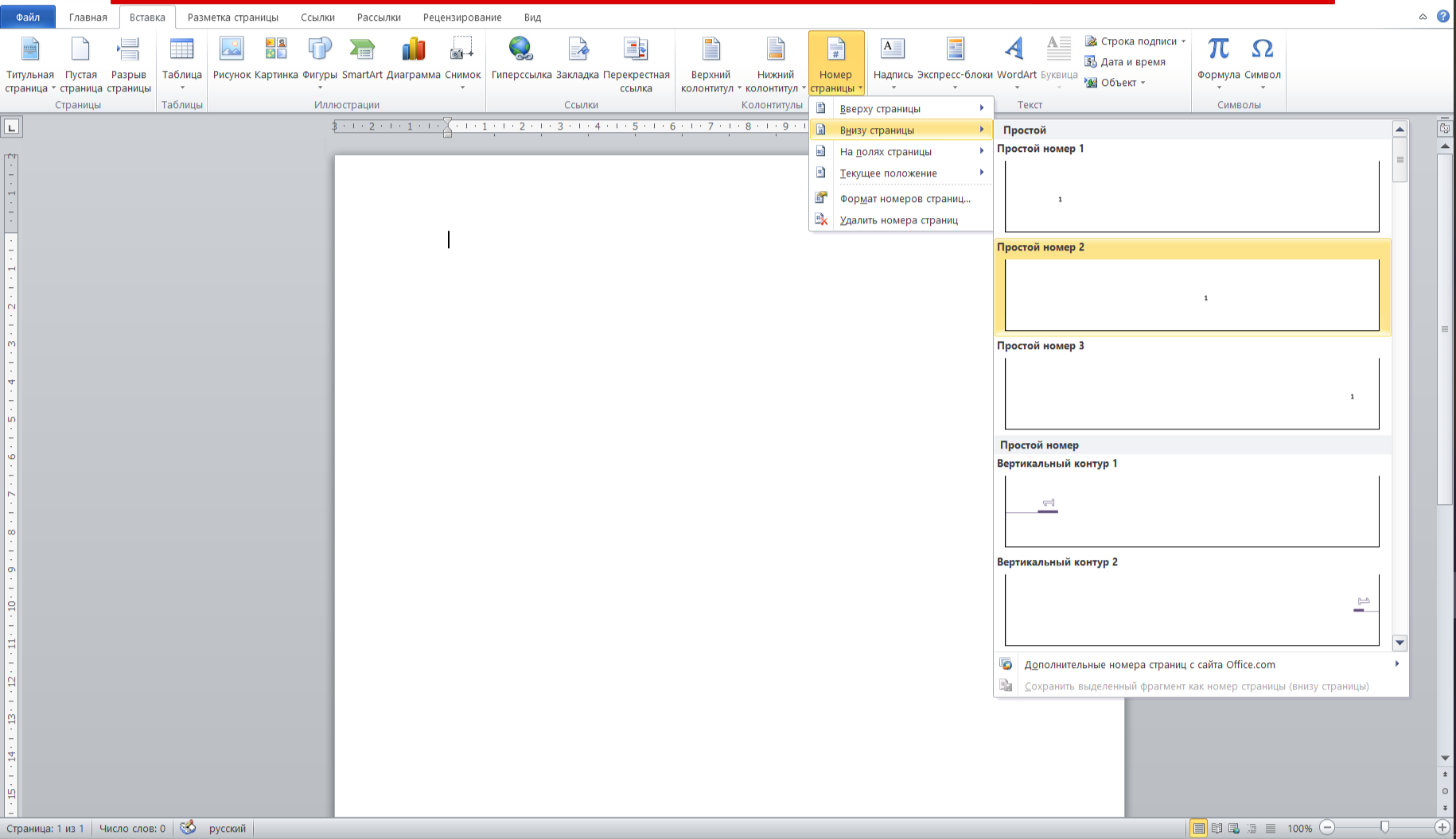The image size is (1456, 839).
Task: Click the Гиперссылка hyperlink icon
Action: (521, 59)
